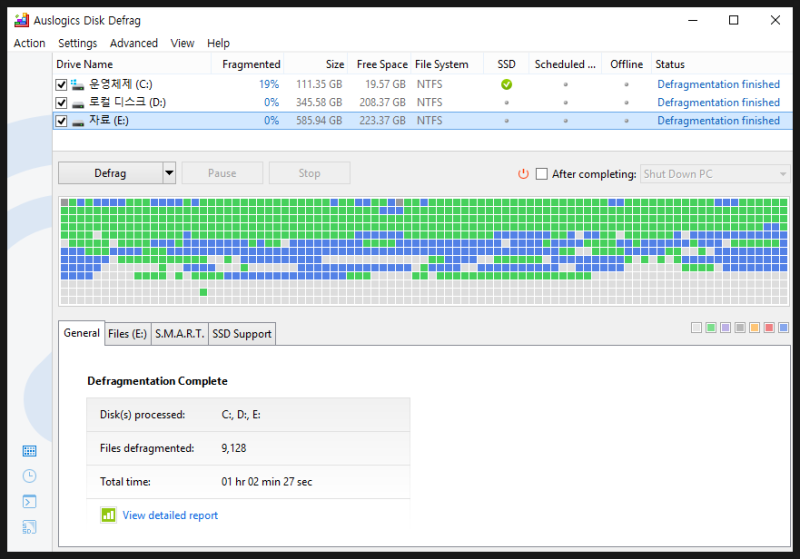Click the 585.94 GB size cell

319,121
